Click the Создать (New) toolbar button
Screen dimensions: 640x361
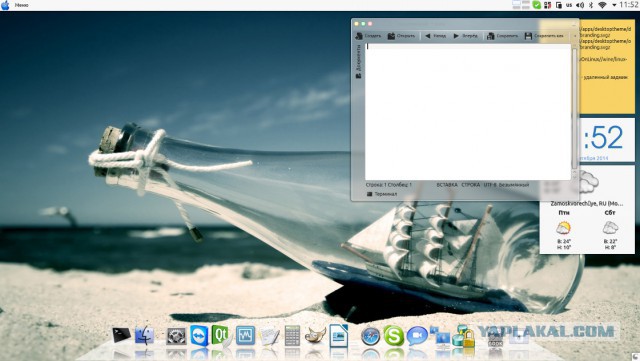tap(368, 36)
